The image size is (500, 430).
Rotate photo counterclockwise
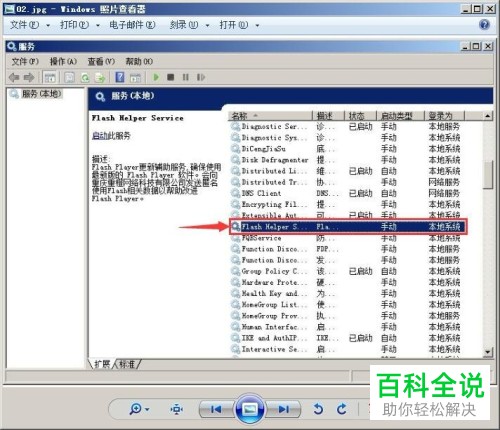318,409
